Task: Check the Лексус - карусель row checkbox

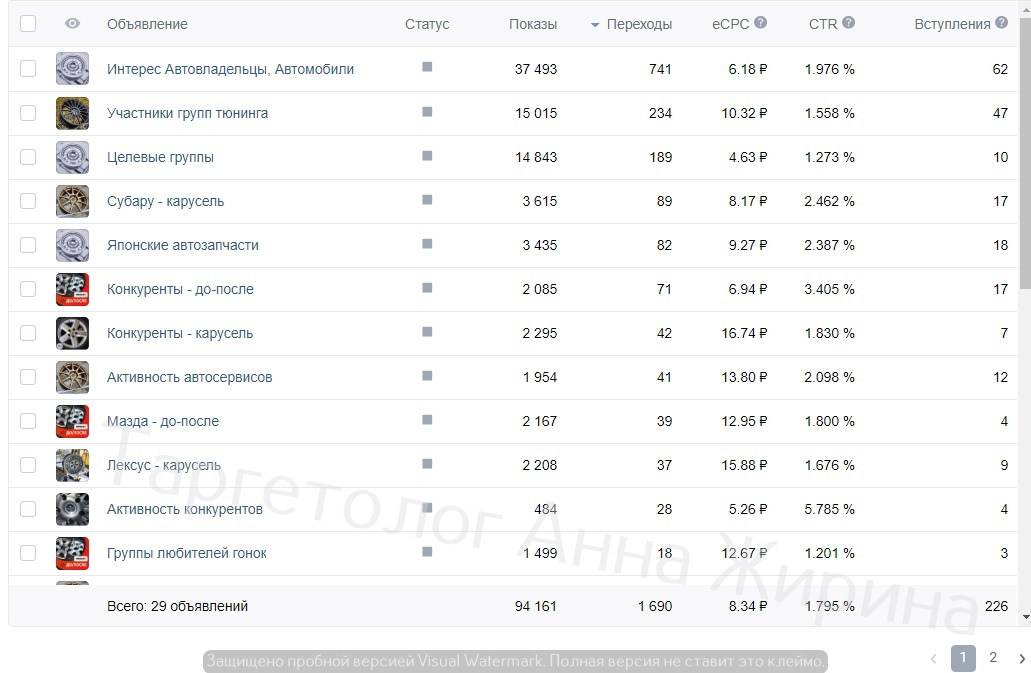Action: (28, 465)
